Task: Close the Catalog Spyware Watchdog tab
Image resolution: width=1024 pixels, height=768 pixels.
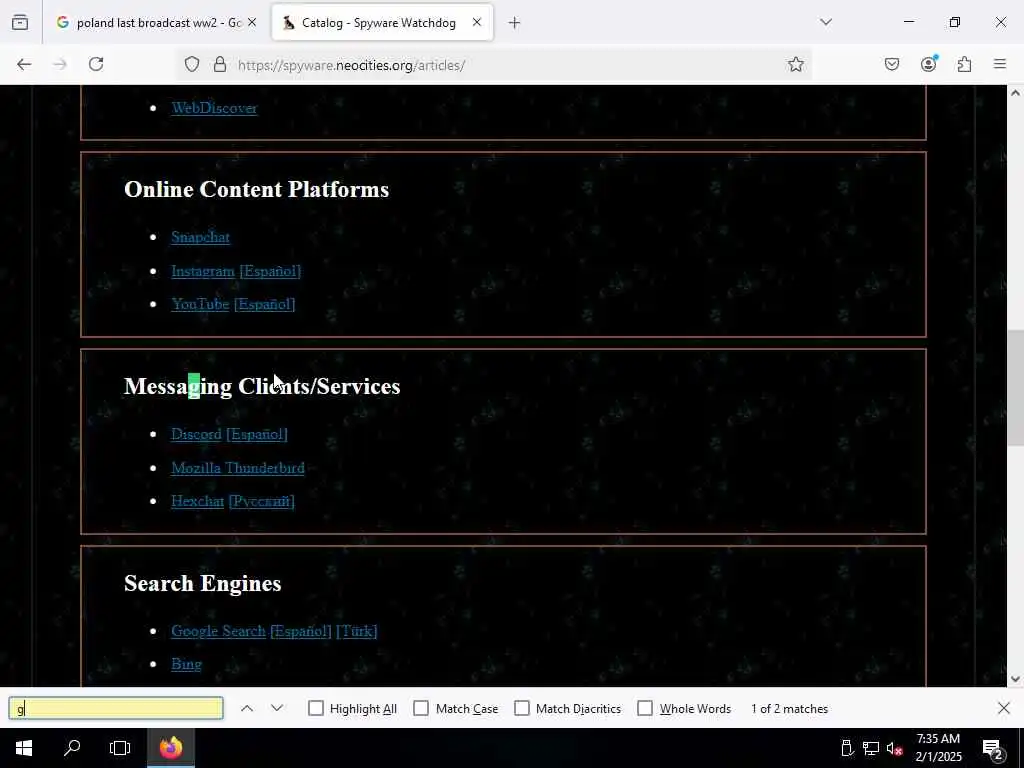Action: click(477, 23)
